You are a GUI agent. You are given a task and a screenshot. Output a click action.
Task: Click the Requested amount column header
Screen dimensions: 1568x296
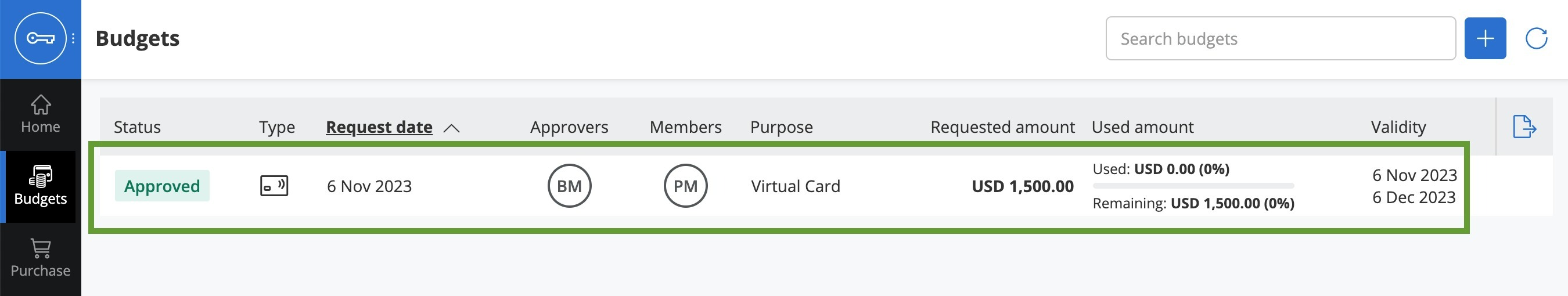coord(1002,127)
